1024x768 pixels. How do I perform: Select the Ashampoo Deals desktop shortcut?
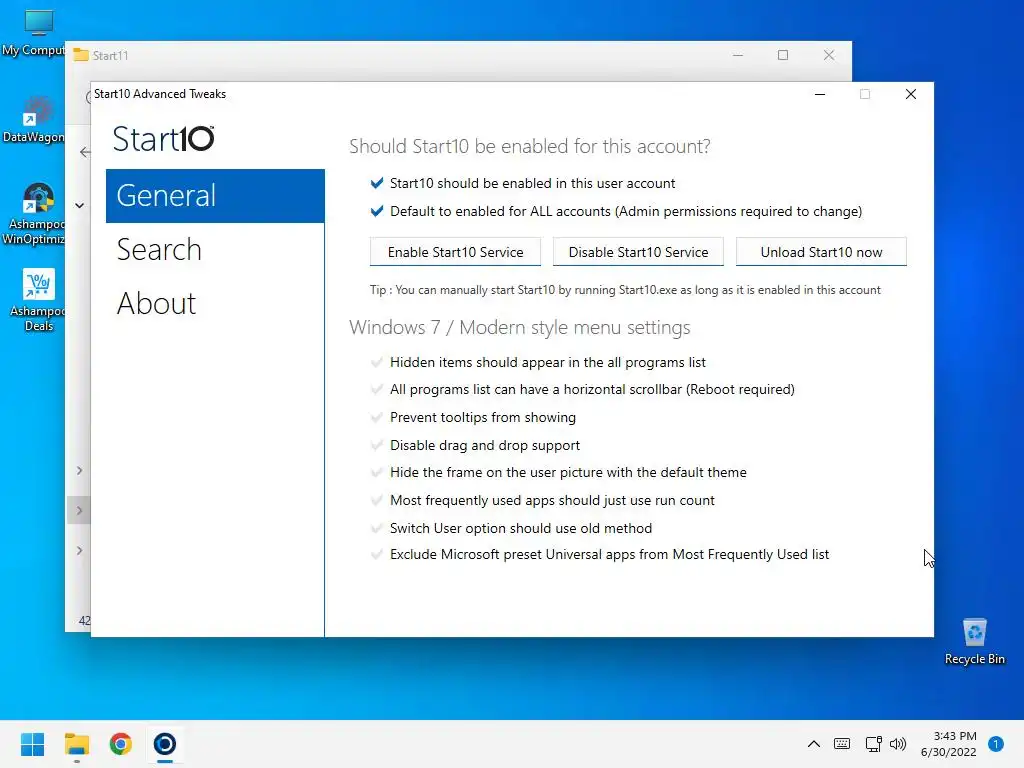pyautogui.click(x=37, y=300)
